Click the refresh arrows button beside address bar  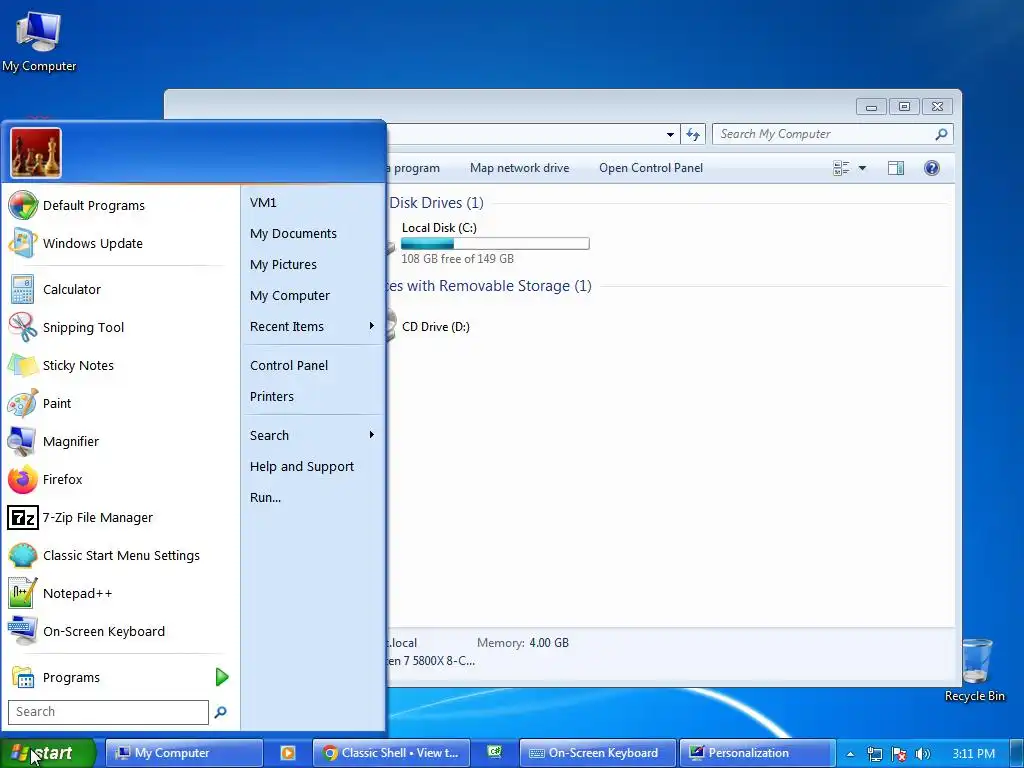point(692,135)
